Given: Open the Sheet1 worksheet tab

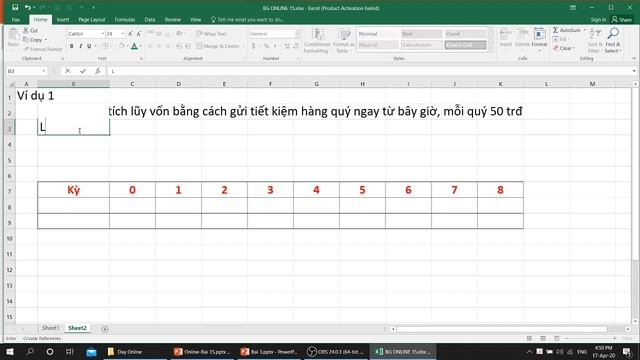Looking at the screenshot, I should click(x=50, y=328).
